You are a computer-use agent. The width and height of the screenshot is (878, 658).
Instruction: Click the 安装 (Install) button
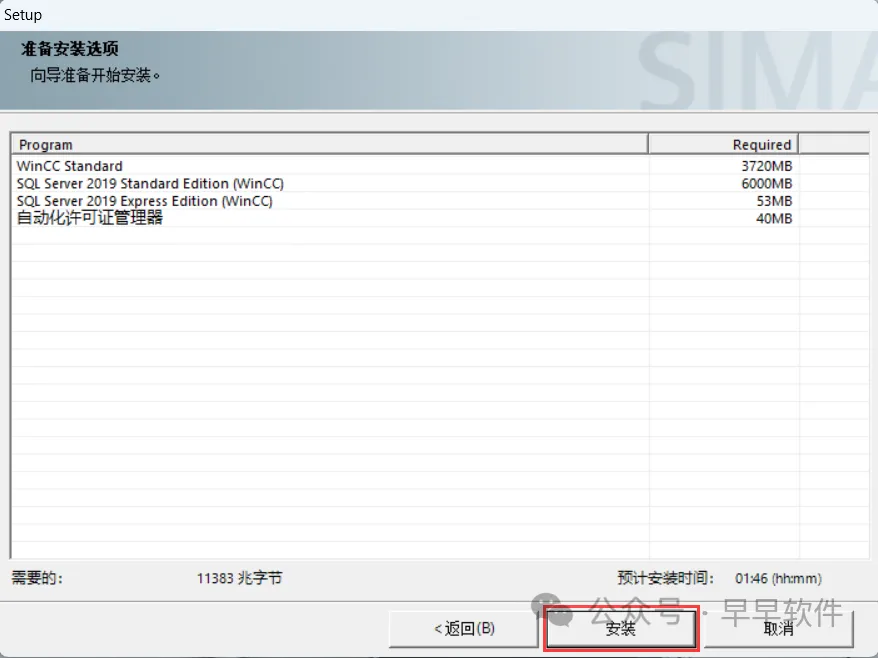coord(620,628)
